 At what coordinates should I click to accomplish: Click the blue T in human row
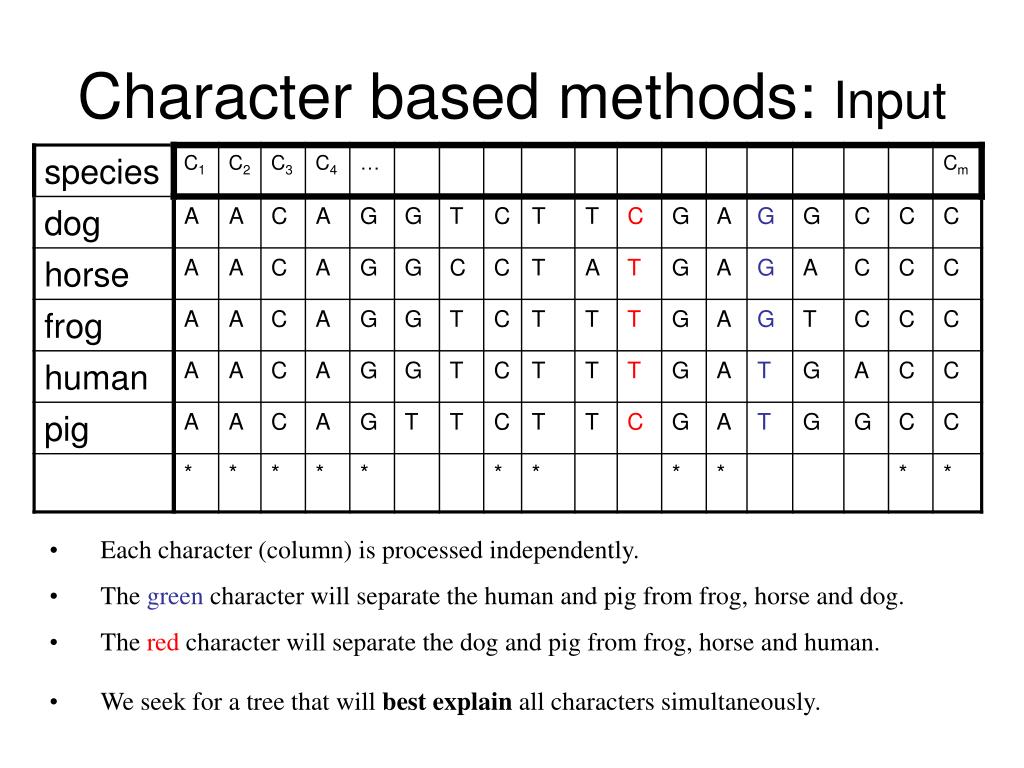(x=763, y=371)
